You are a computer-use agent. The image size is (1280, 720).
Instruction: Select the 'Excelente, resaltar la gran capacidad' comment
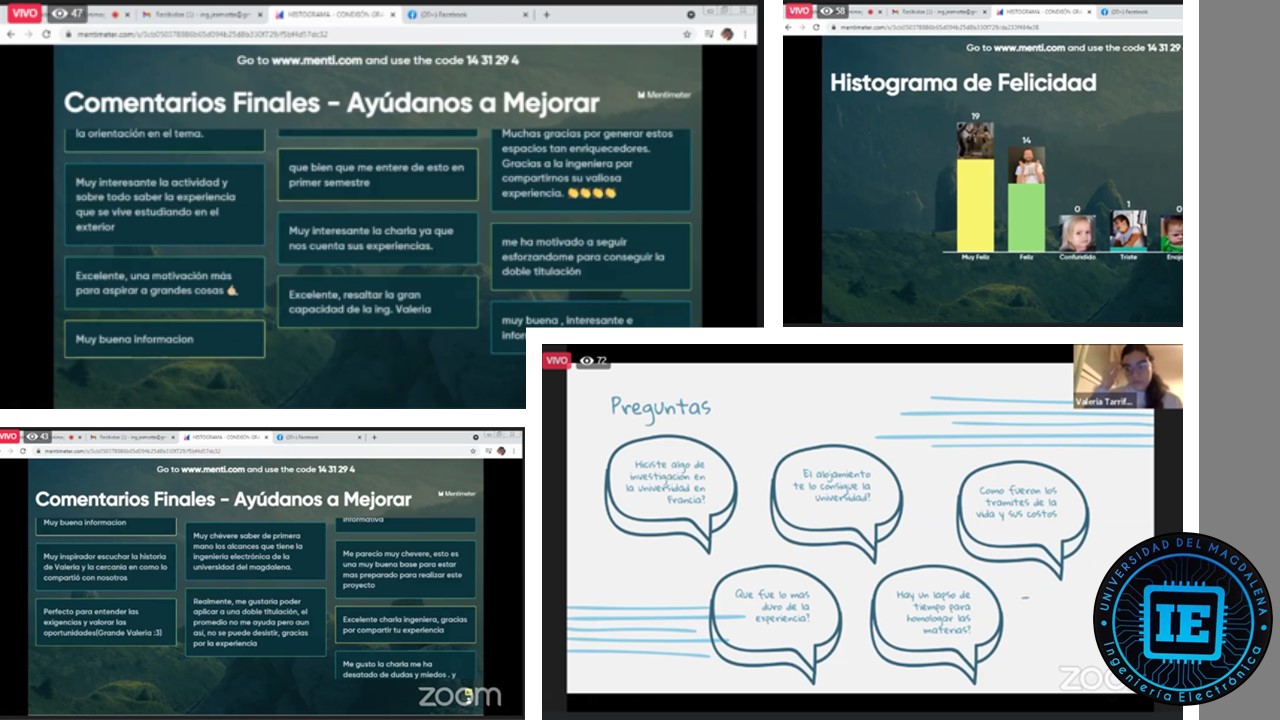point(378,302)
